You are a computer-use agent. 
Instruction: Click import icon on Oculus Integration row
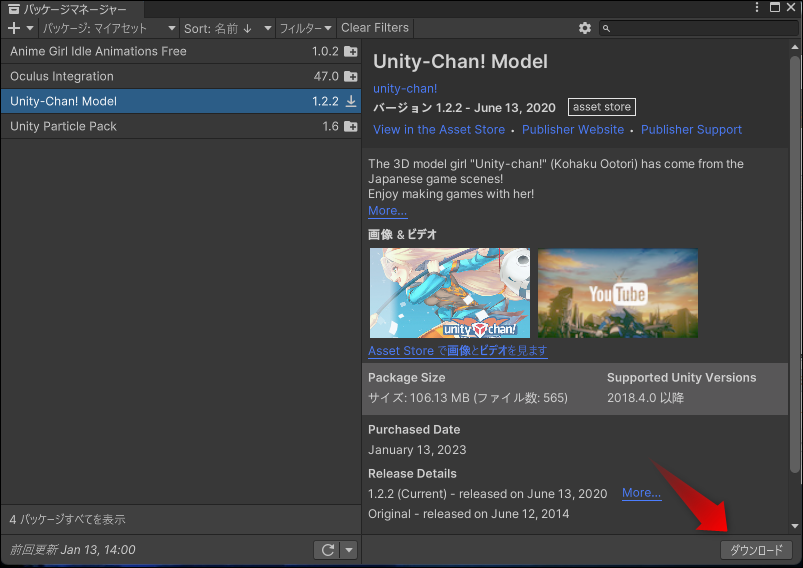point(351,76)
